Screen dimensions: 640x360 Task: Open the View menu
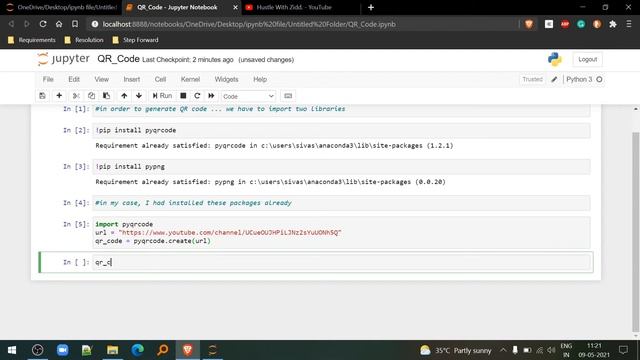click(x=102, y=79)
